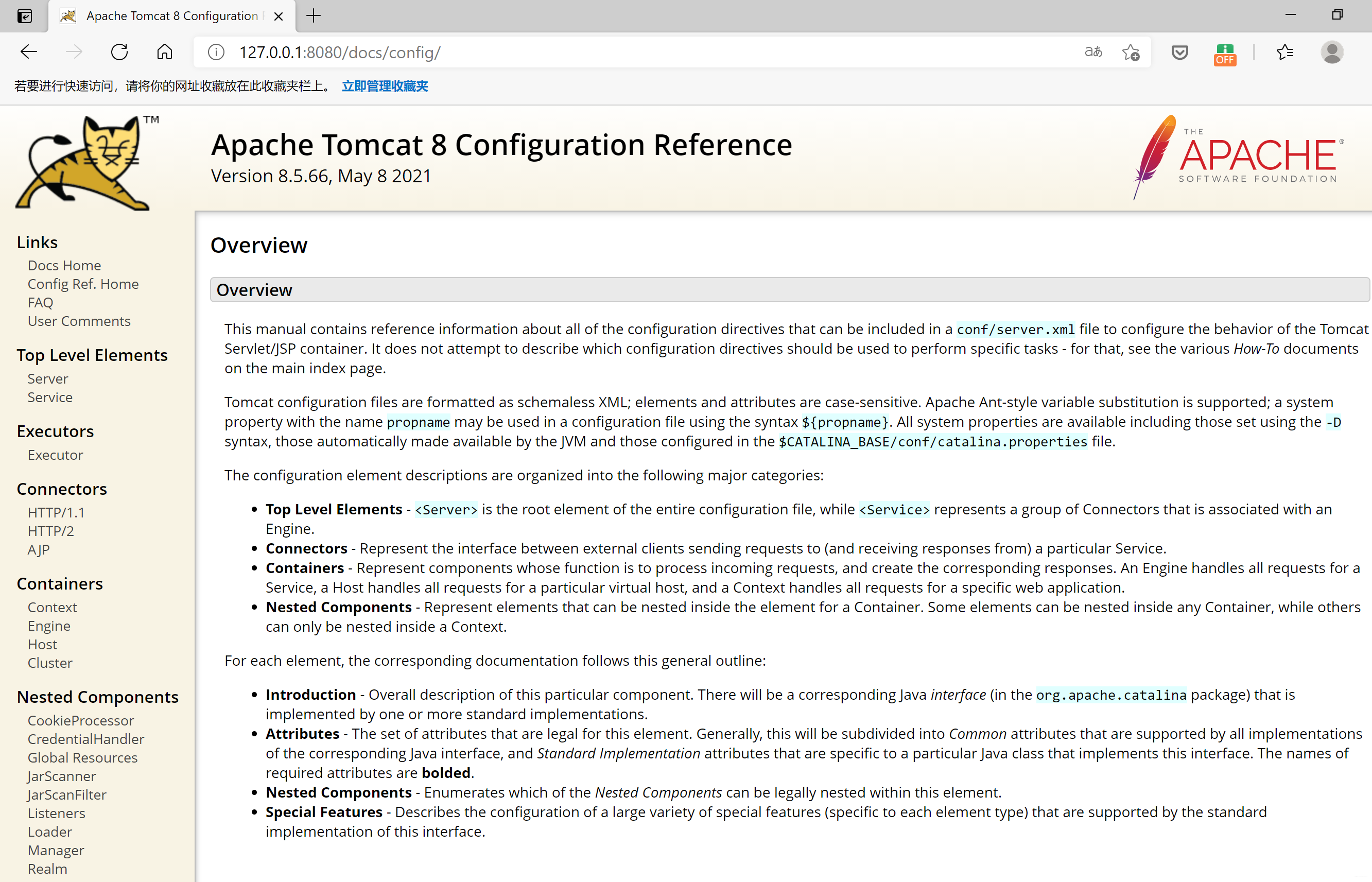
Task: Open the User Comments link
Action: [79, 321]
